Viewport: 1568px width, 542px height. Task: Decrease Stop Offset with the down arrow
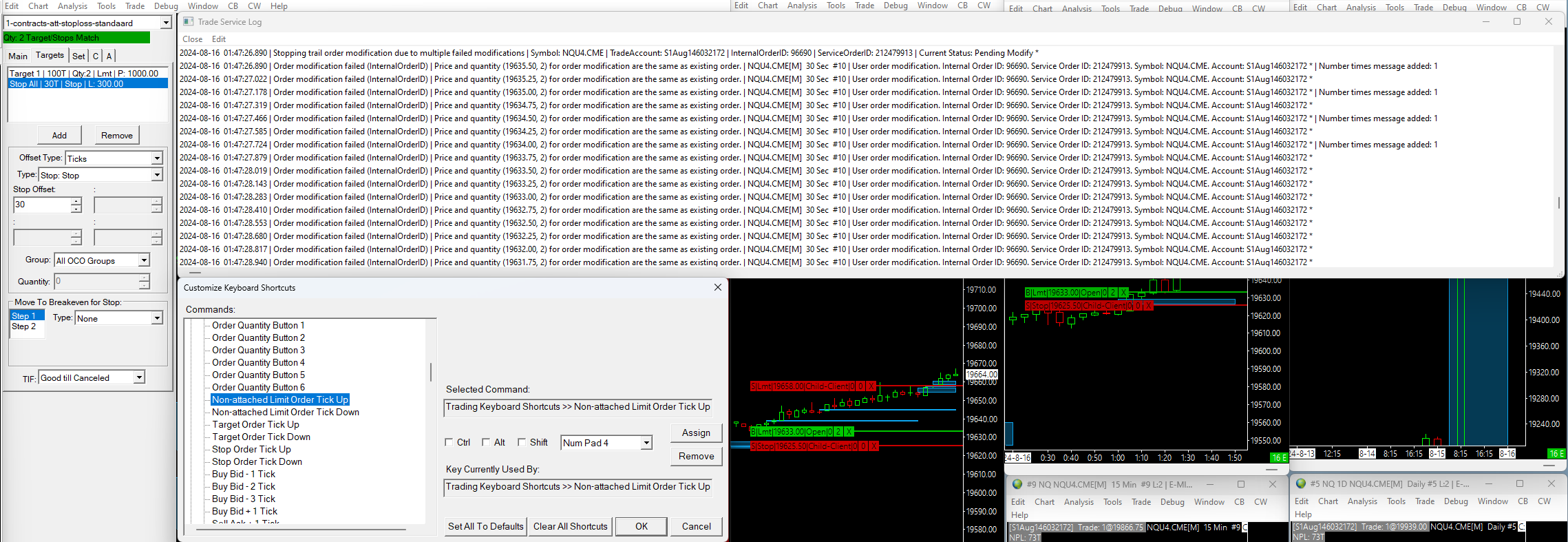(x=76, y=209)
